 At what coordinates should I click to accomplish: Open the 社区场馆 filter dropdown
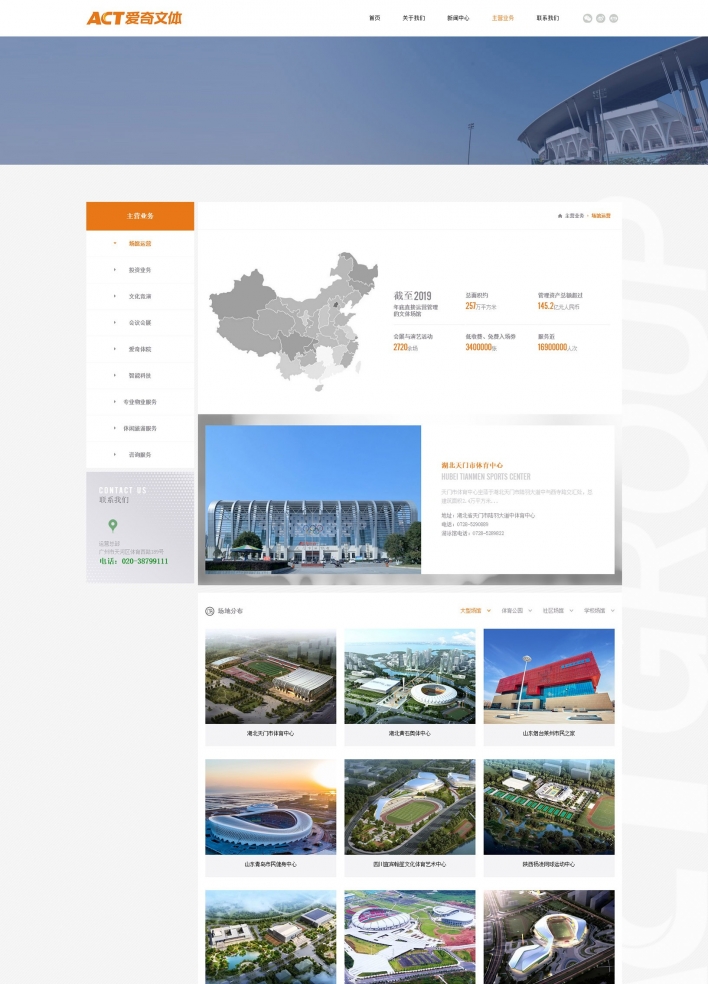556,610
